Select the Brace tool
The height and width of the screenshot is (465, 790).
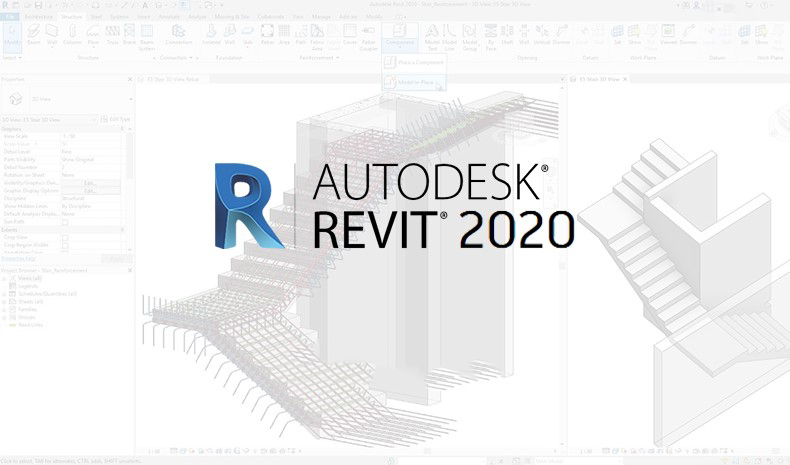[x=129, y=36]
